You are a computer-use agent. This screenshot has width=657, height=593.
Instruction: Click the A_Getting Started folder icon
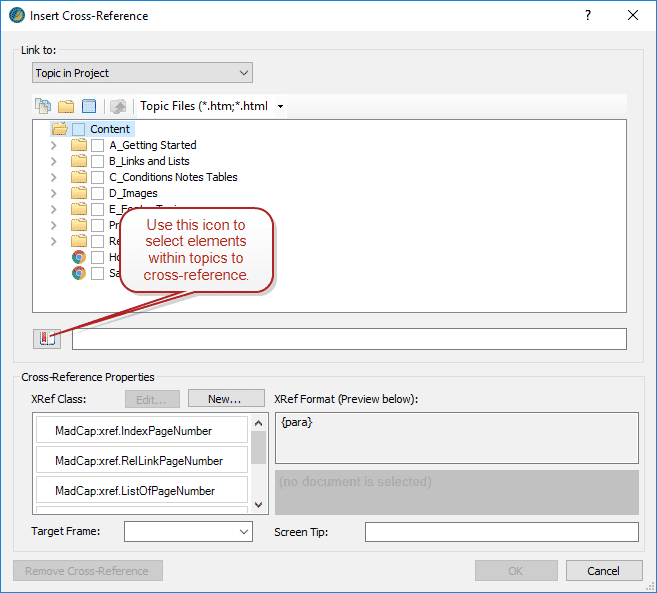79,145
